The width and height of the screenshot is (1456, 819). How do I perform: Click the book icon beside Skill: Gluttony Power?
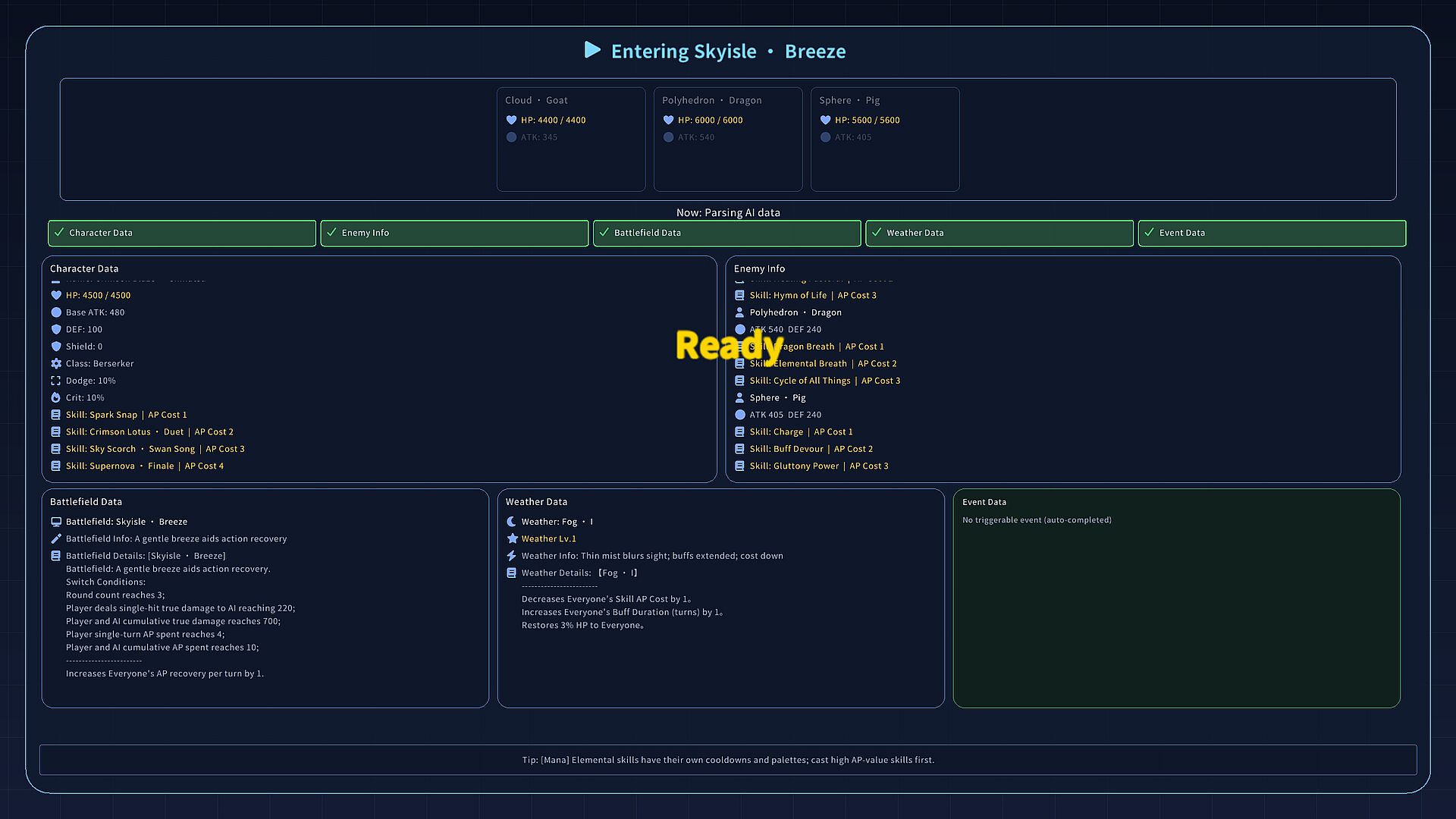[x=740, y=466]
